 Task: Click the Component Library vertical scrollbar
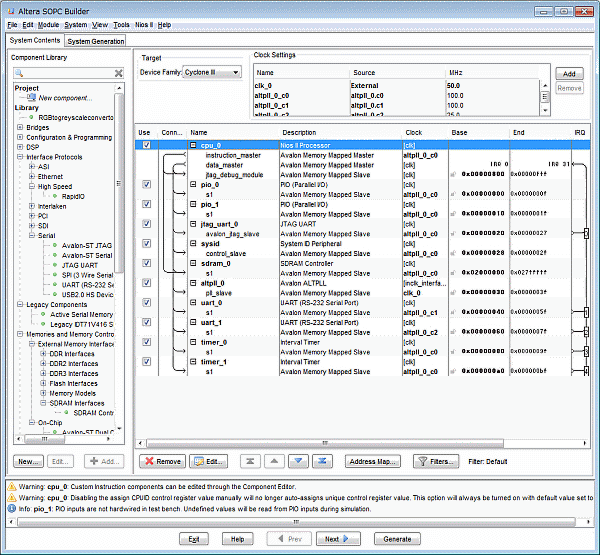pos(119,183)
